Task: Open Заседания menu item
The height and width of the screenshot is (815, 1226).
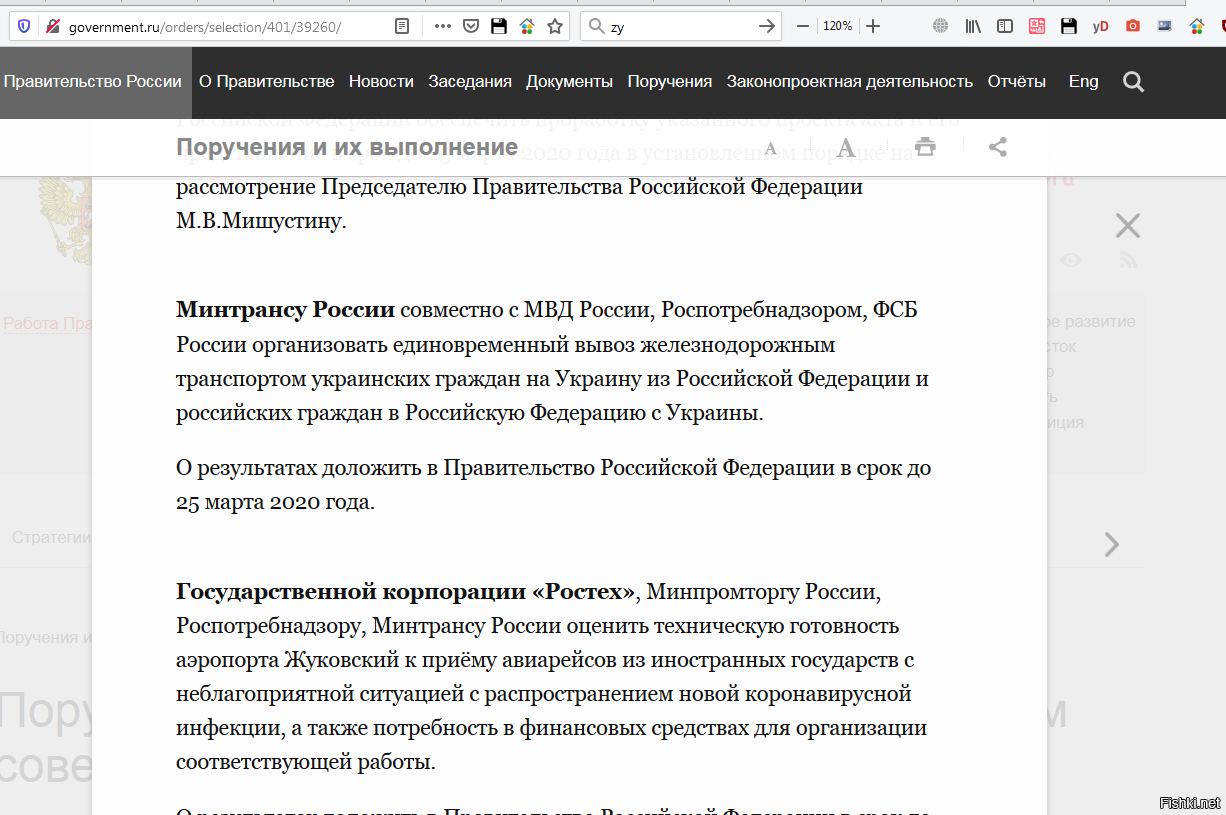Action: coord(470,82)
